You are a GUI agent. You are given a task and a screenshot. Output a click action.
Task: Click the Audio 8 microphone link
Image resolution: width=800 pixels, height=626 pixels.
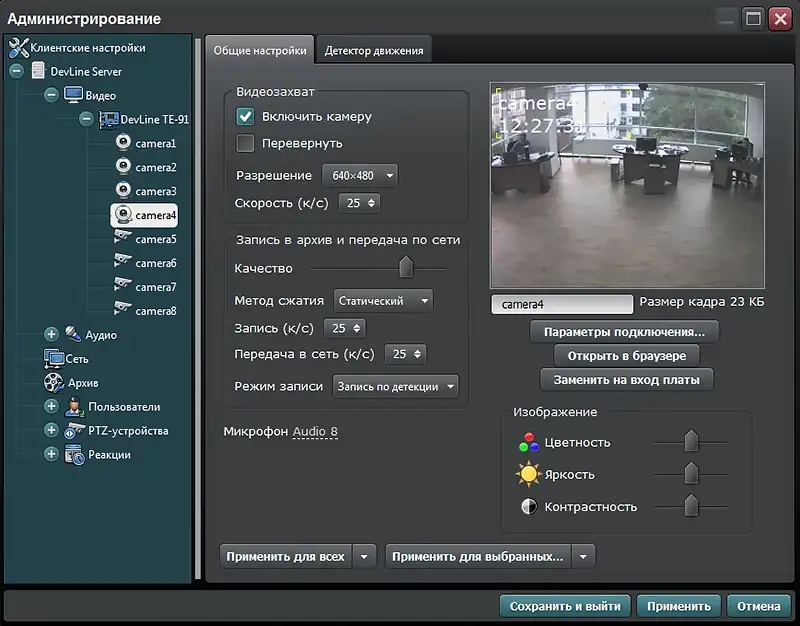tap(315, 432)
